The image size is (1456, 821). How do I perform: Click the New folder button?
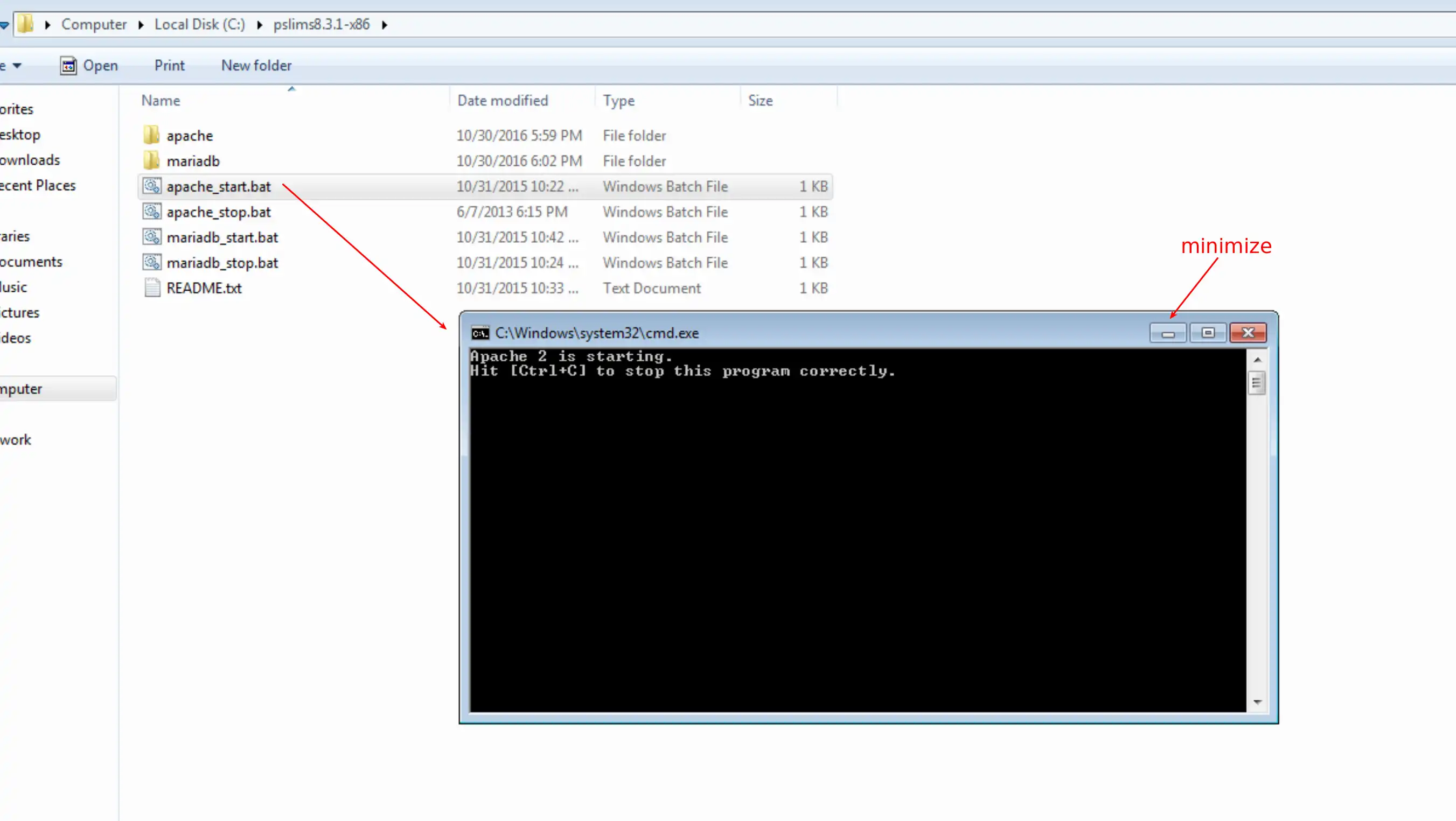[256, 65]
